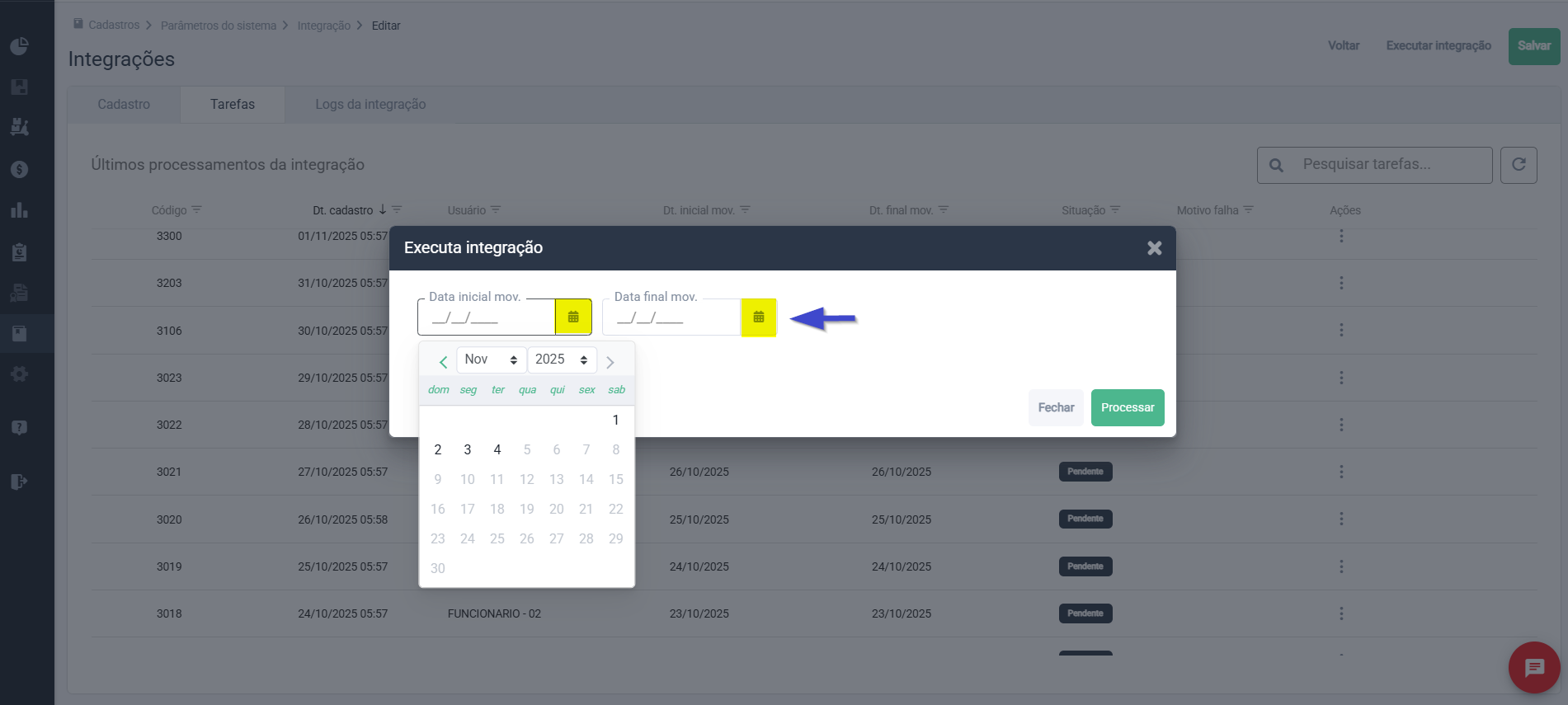Go to next month in calendar

pos(610,362)
